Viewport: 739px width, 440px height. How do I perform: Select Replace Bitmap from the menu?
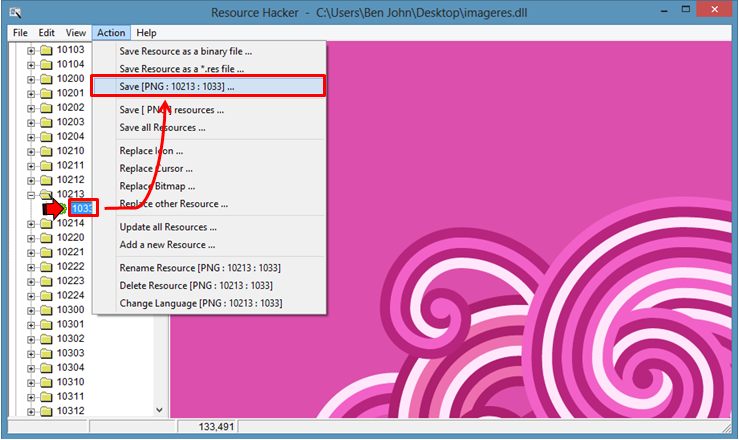pos(157,186)
